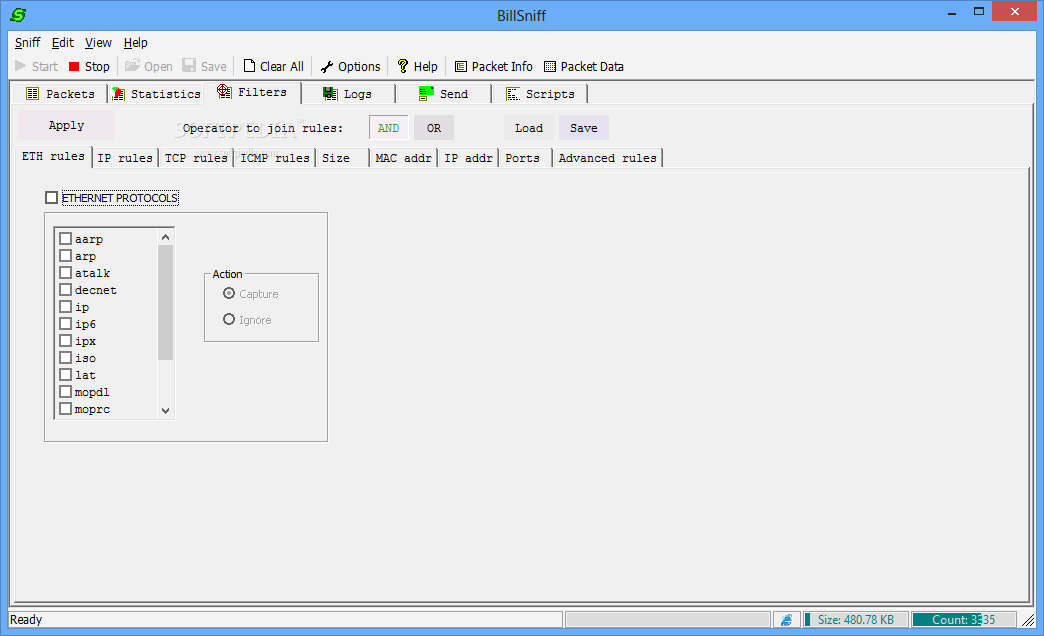Select the Ignore action radio button

pyautogui.click(x=229, y=319)
